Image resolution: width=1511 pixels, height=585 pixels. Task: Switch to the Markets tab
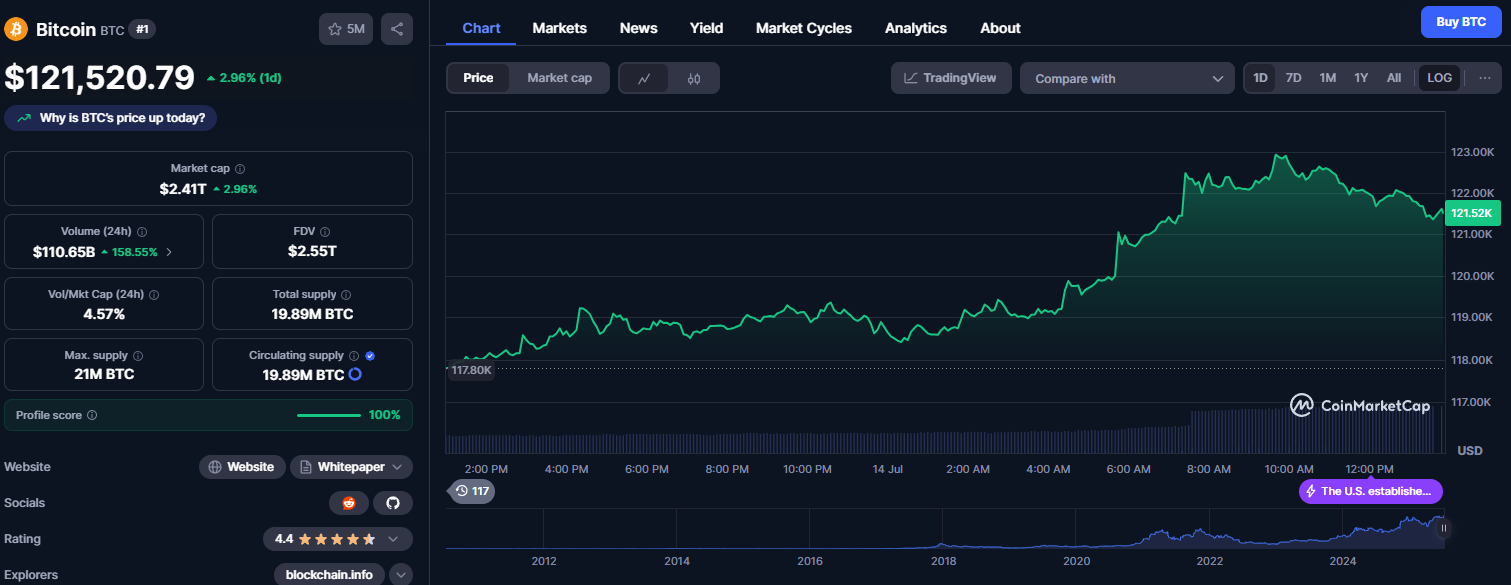tap(560, 28)
